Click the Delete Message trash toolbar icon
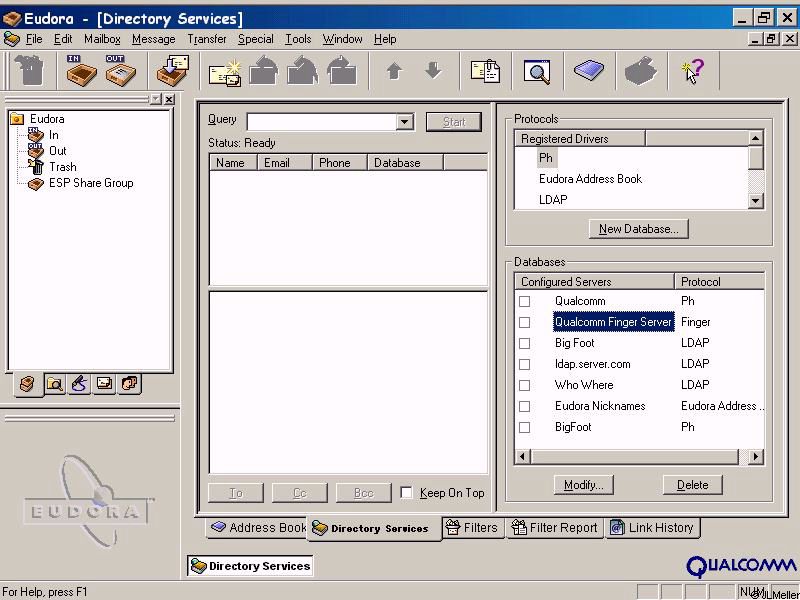 click(29, 70)
